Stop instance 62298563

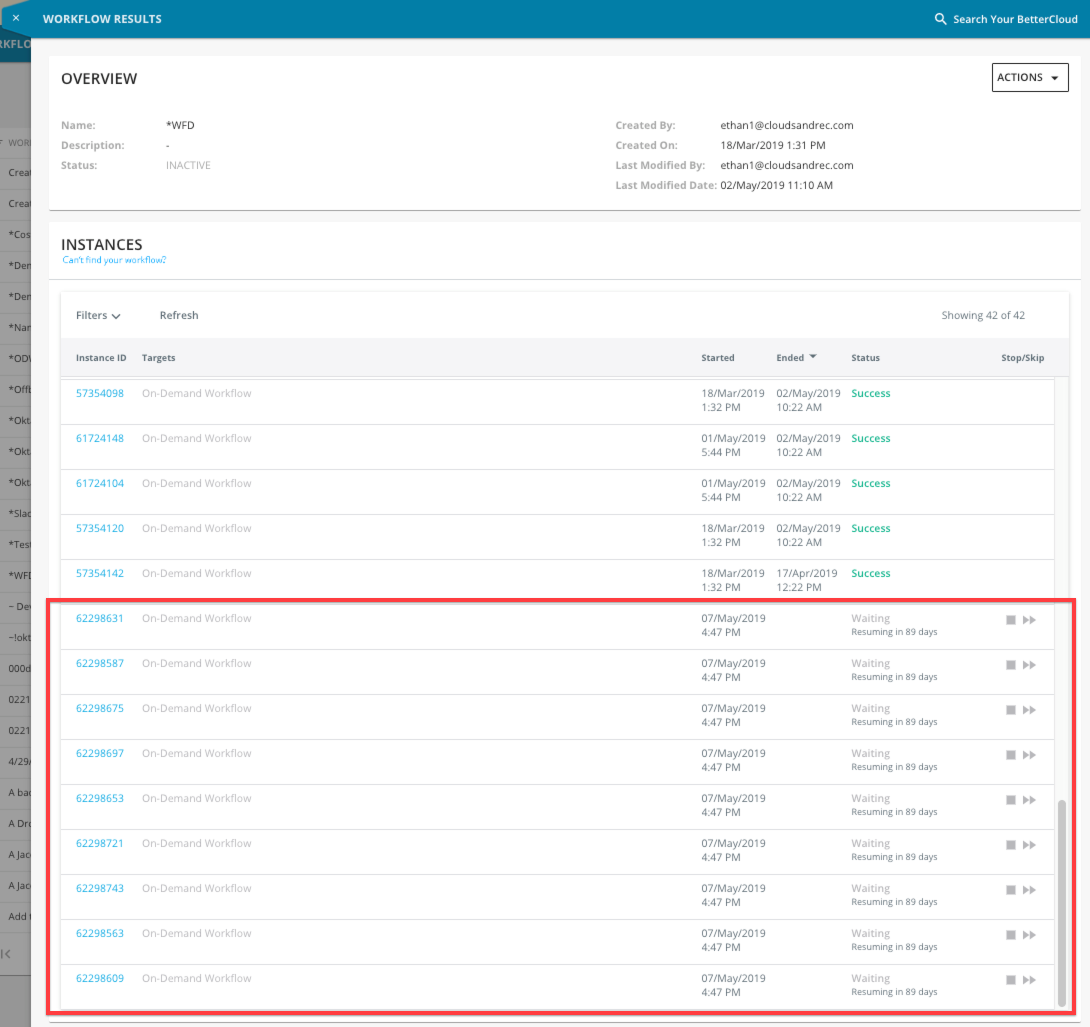[1011, 934]
